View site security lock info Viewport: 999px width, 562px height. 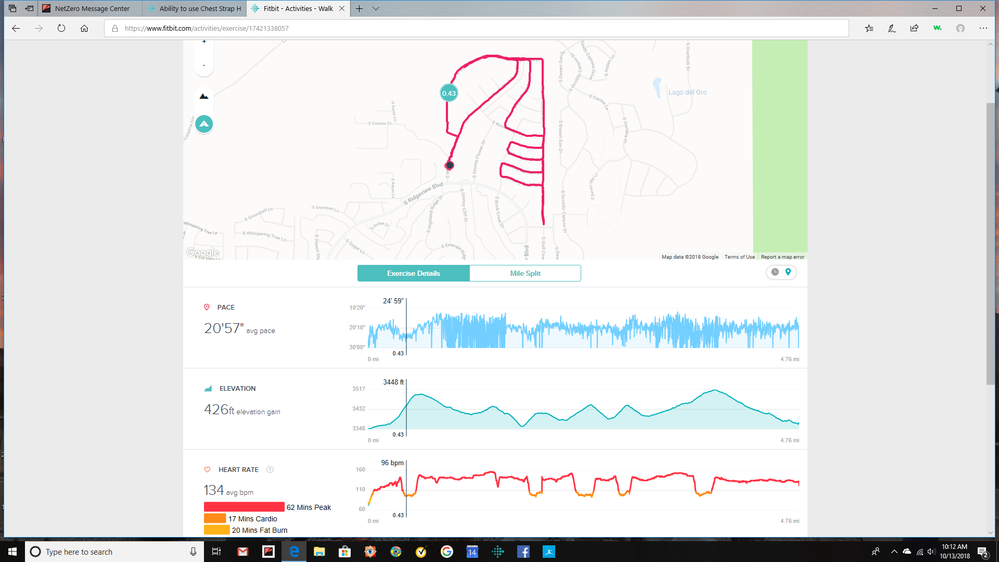click(115, 28)
